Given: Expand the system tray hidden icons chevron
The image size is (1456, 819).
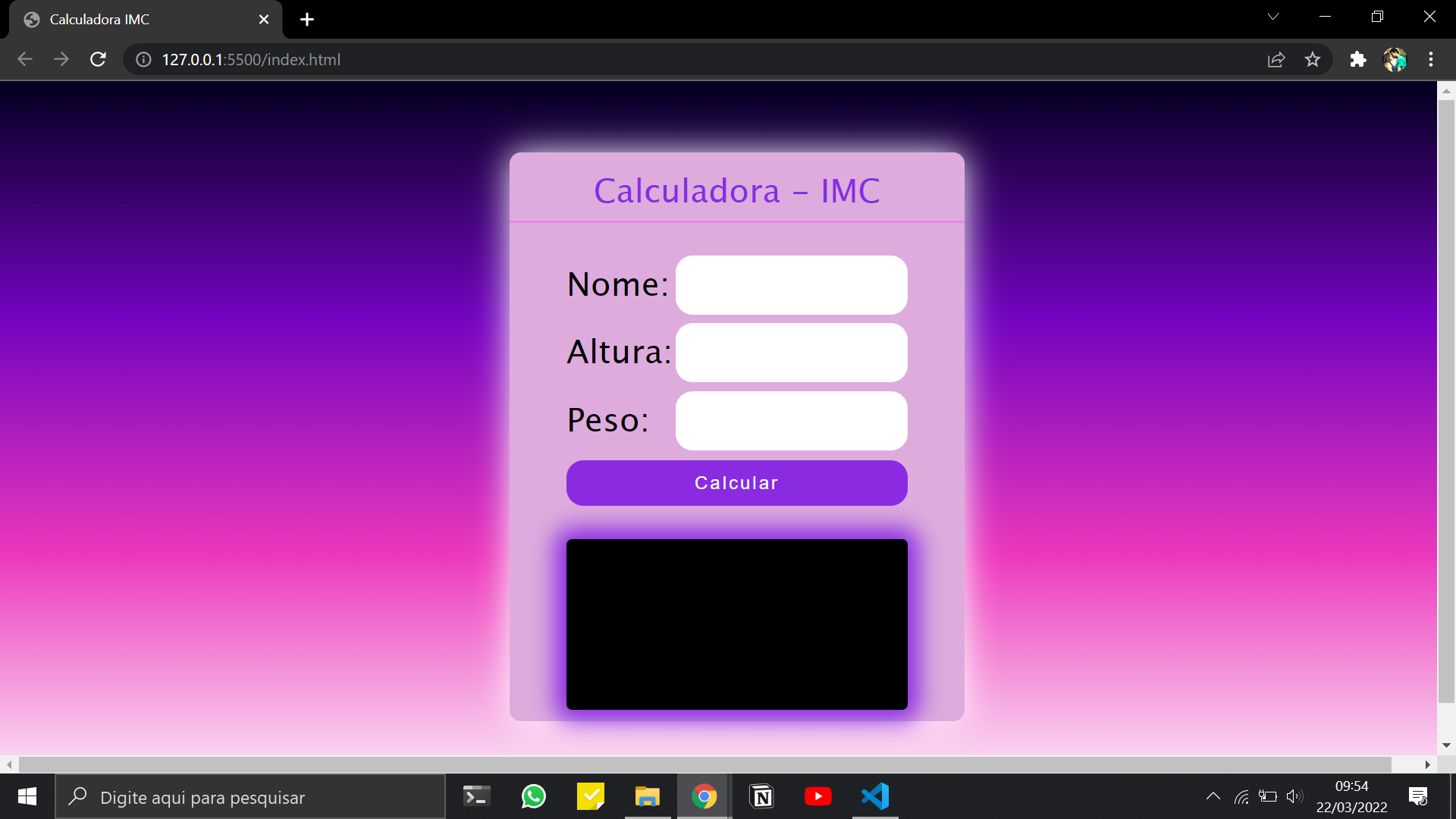Looking at the screenshot, I should (x=1213, y=796).
